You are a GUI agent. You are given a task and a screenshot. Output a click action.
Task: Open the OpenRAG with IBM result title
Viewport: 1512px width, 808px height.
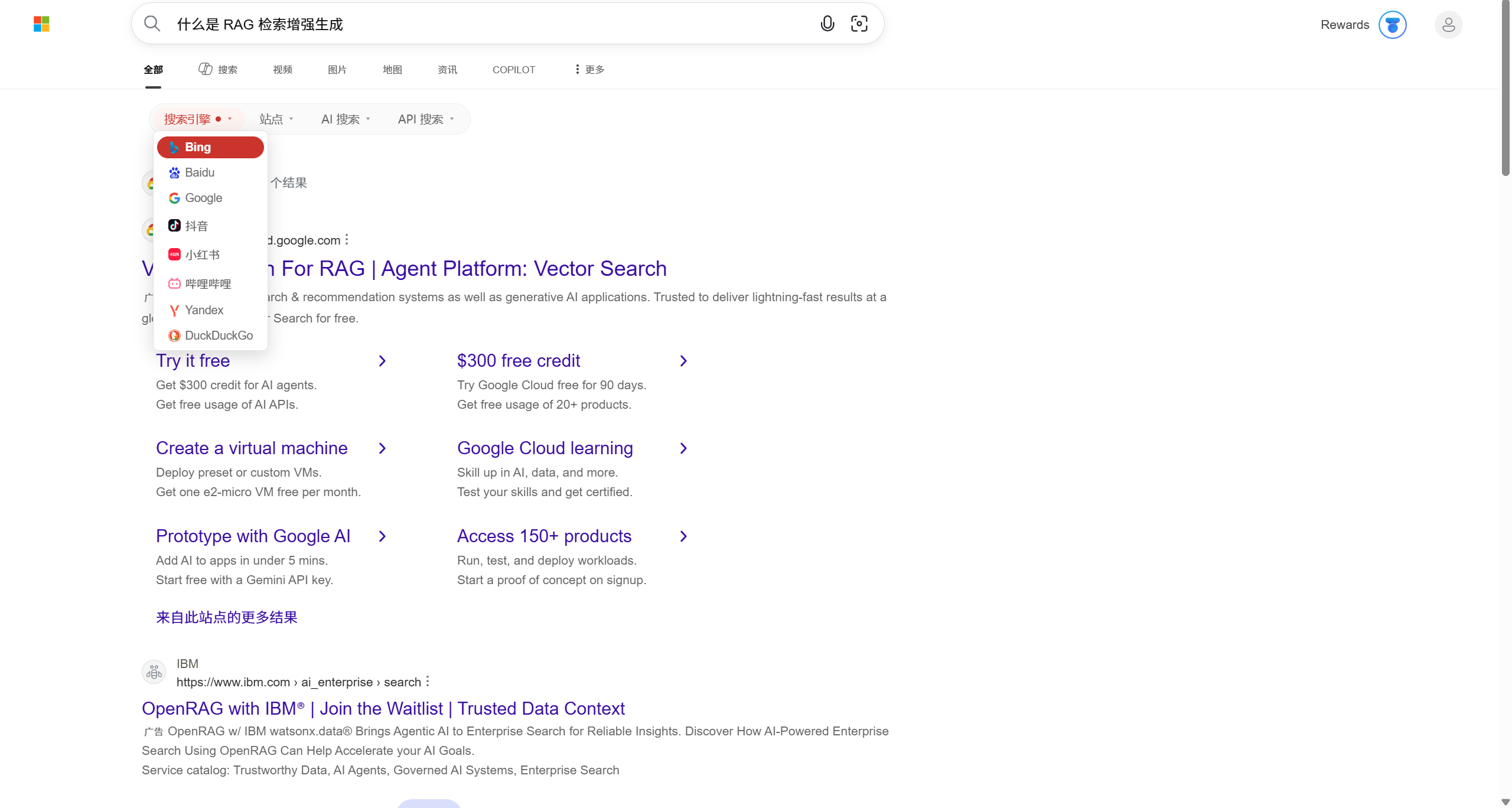click(383, 708)
